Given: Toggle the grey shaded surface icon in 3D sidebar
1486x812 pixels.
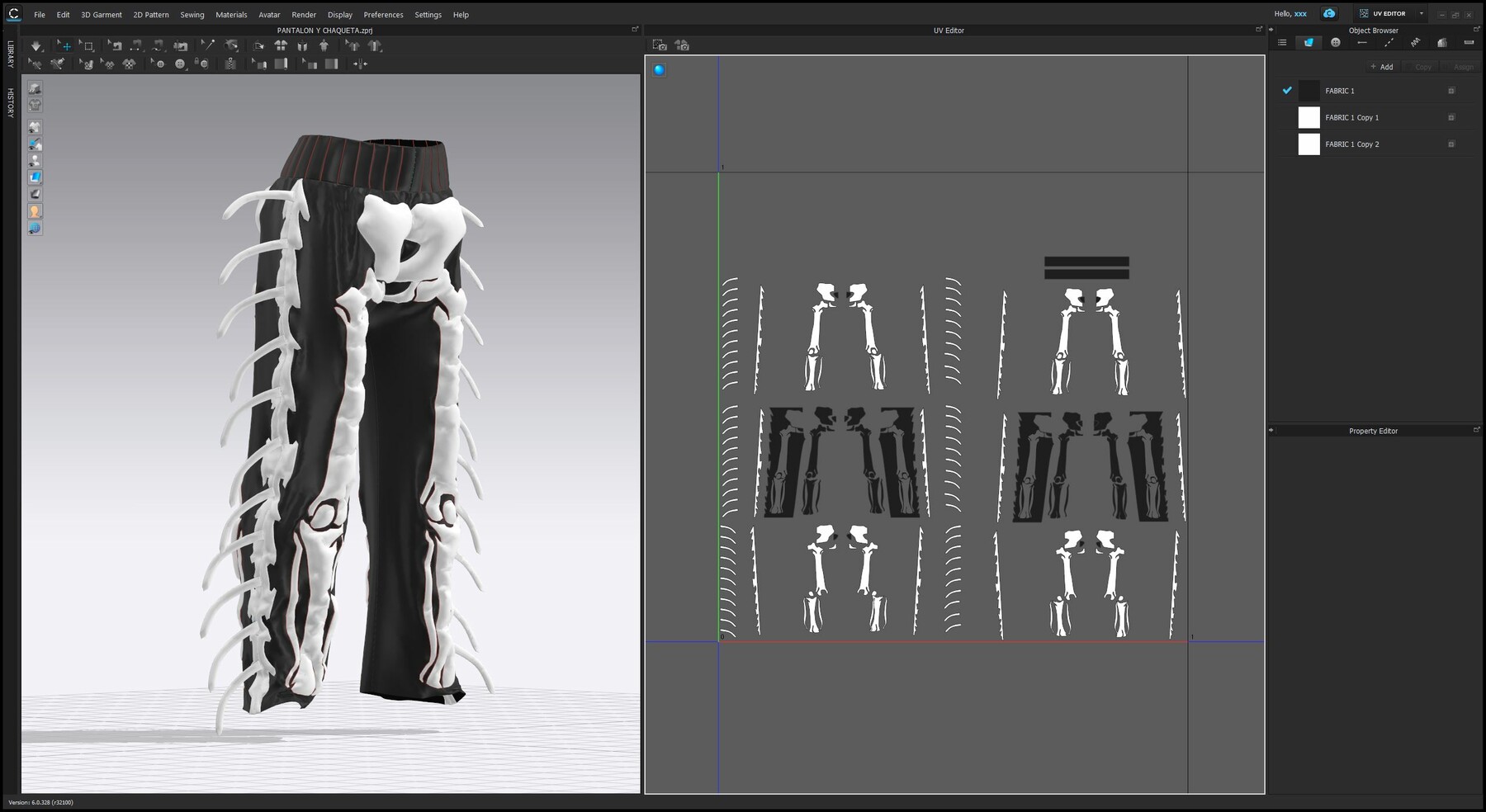Looking at the screenshot, I should click(x=35, y=194).
